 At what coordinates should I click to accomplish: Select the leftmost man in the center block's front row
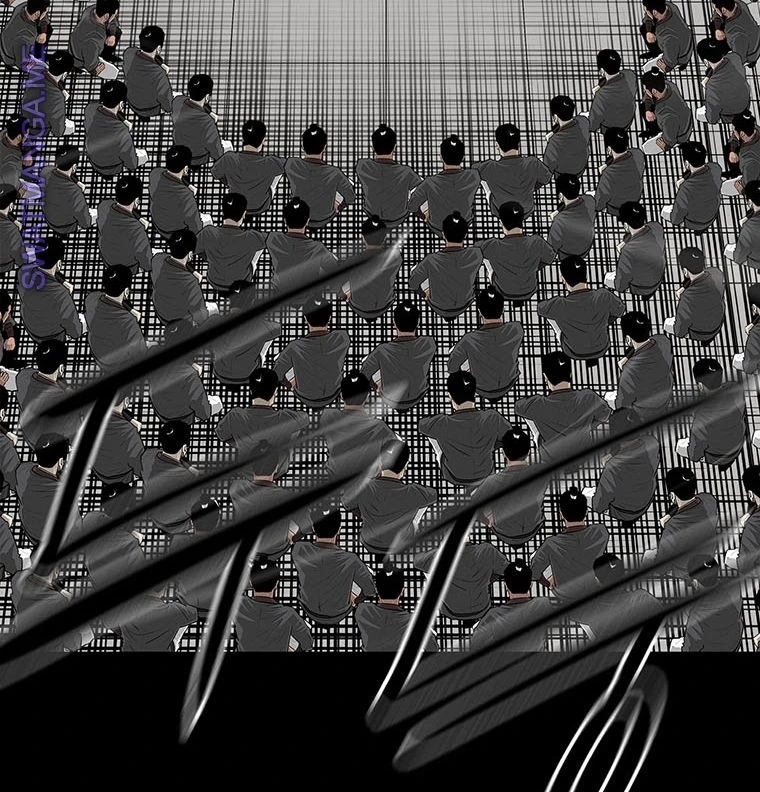coord(250,165)
